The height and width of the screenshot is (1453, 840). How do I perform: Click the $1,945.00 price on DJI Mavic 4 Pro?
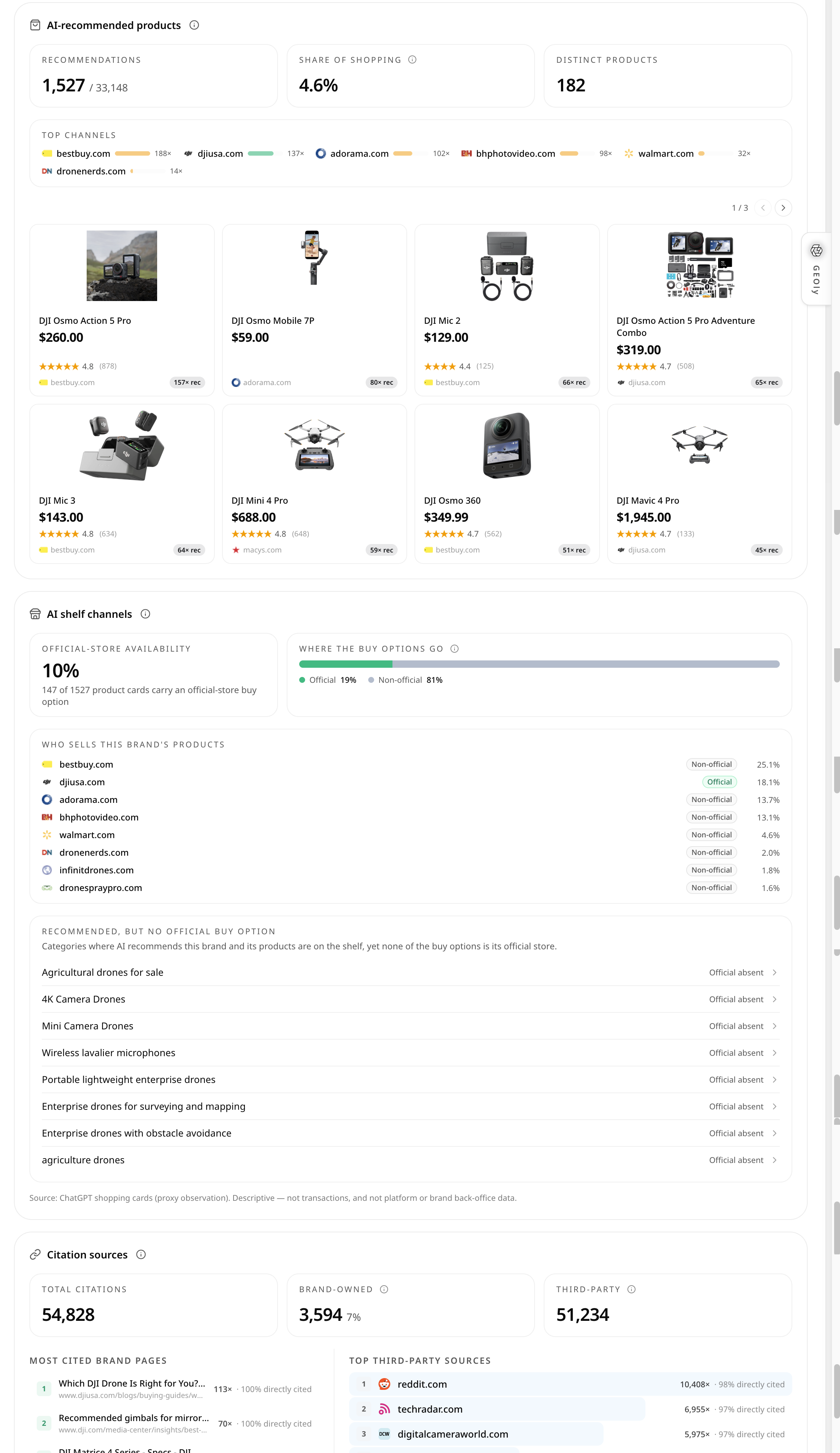tap(644, 517)
